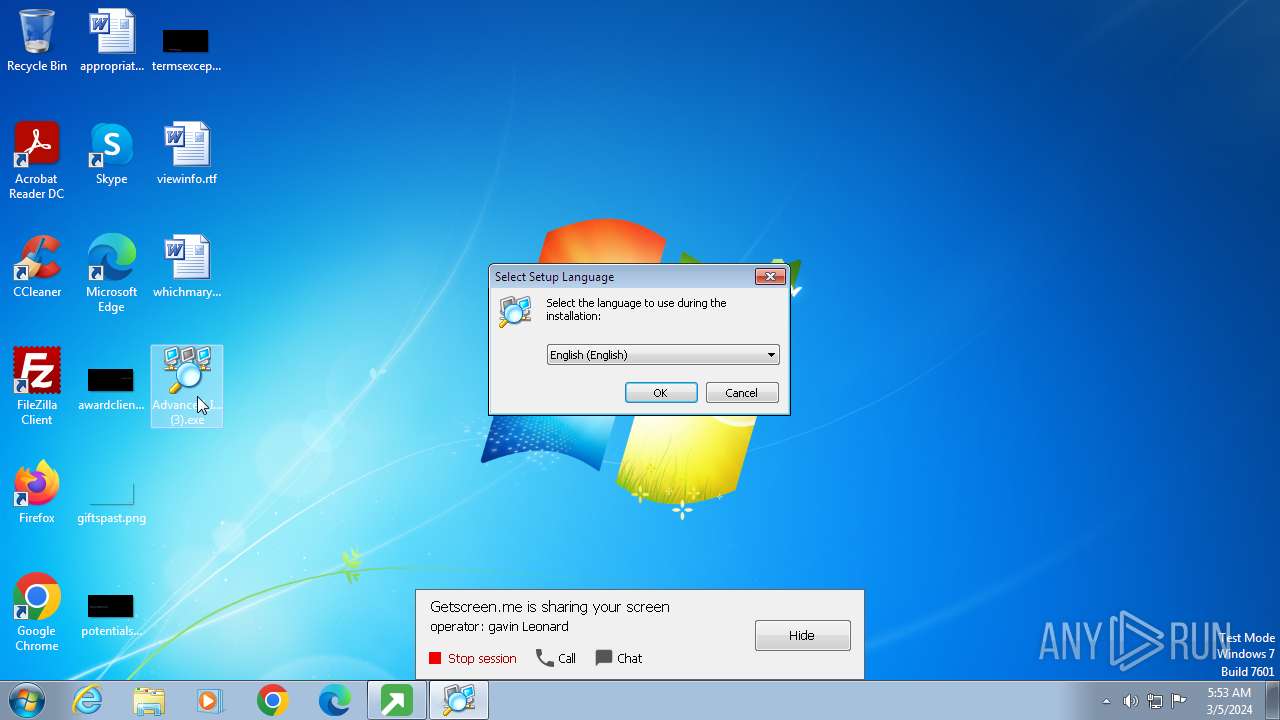
Task: Open the Recycle Bin desktop icon
Action: 37,40
